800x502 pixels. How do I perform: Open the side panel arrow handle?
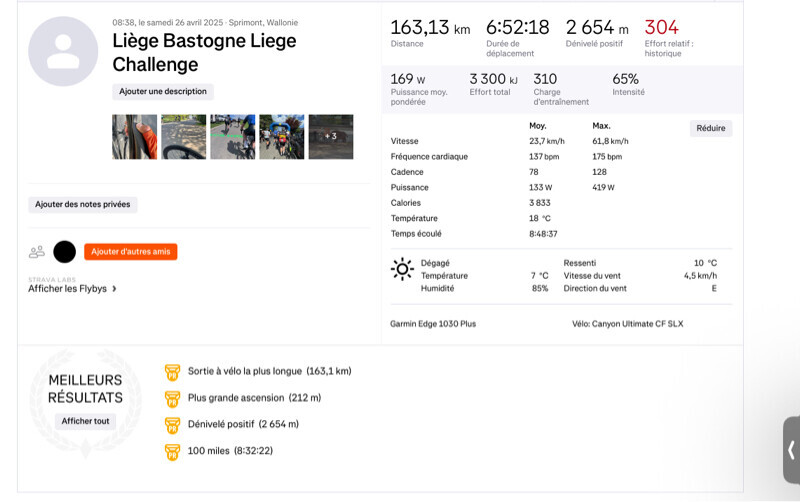coord(791,450)
